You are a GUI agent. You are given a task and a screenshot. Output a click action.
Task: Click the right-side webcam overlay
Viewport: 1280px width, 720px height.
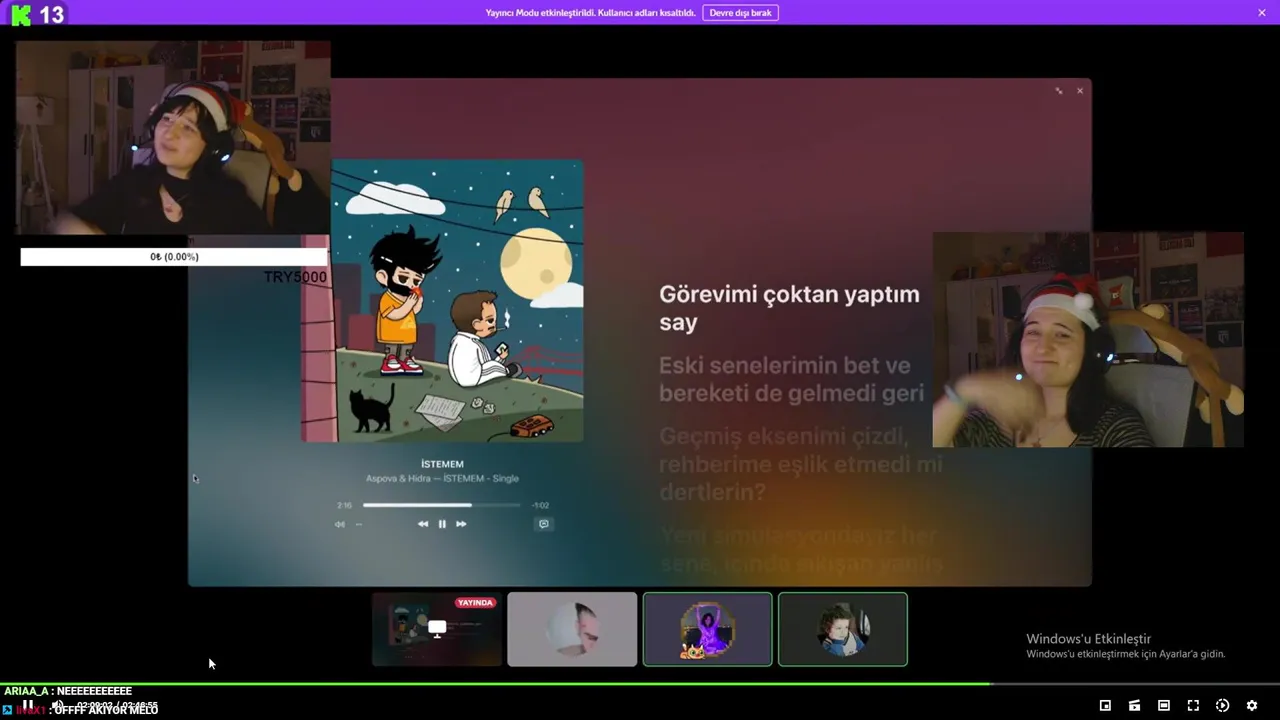(x=1088, y=340)
